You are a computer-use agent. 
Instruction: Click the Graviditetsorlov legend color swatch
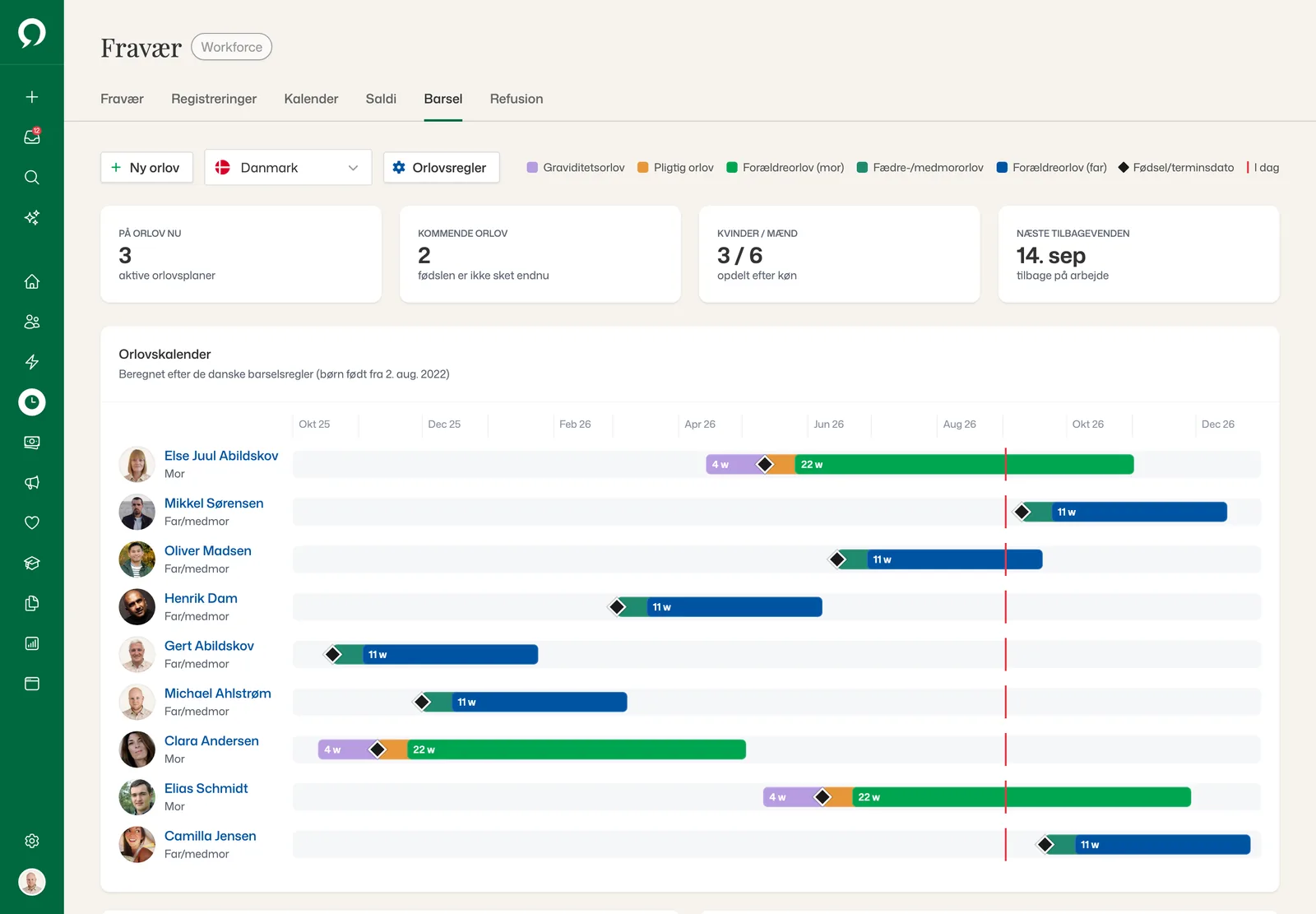pos(532,167)
